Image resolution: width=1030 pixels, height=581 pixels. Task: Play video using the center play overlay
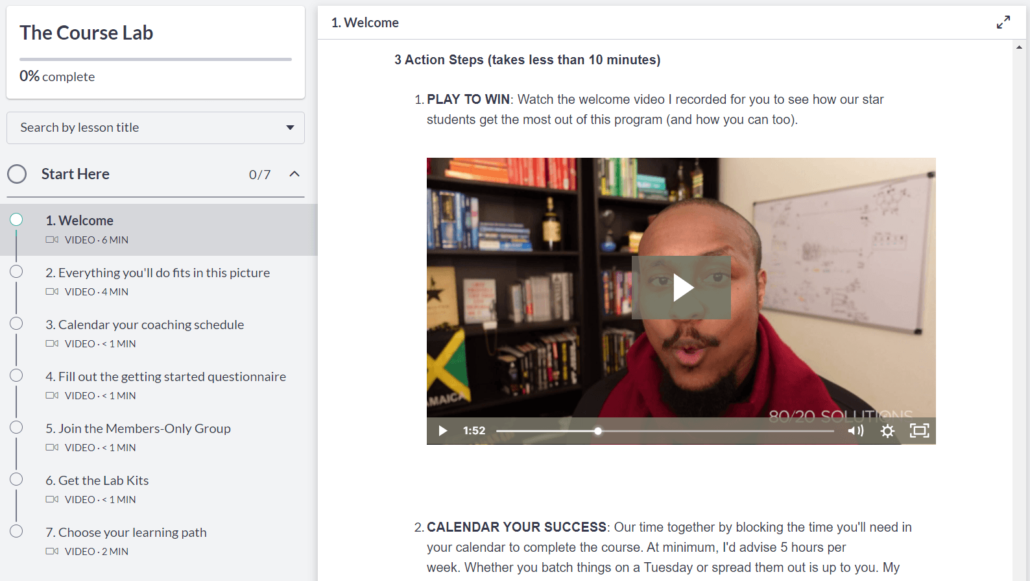click(681, 287)
